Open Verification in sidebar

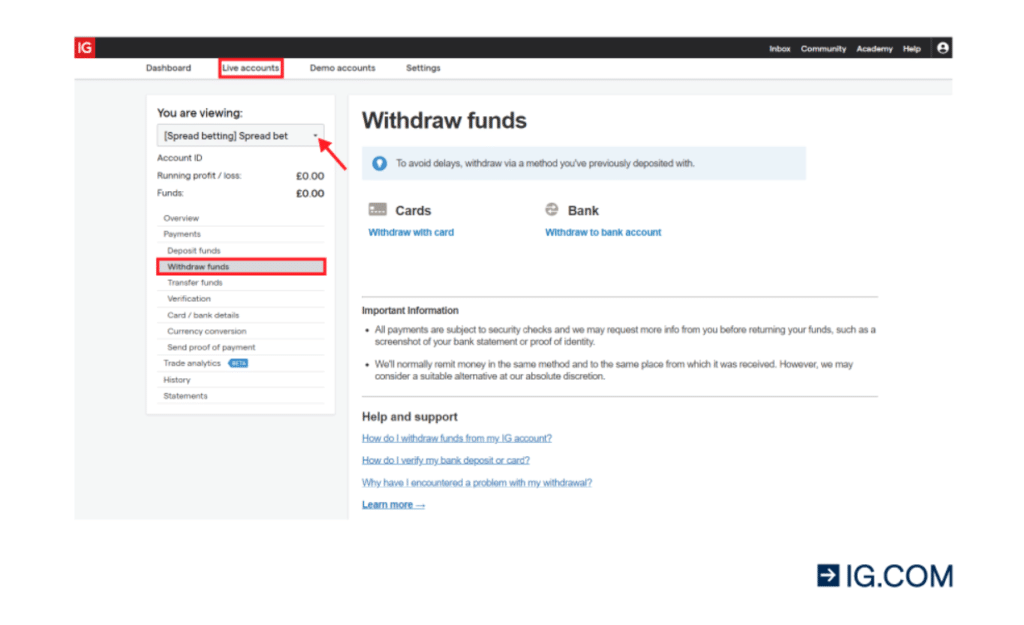(x=241, y=298)
